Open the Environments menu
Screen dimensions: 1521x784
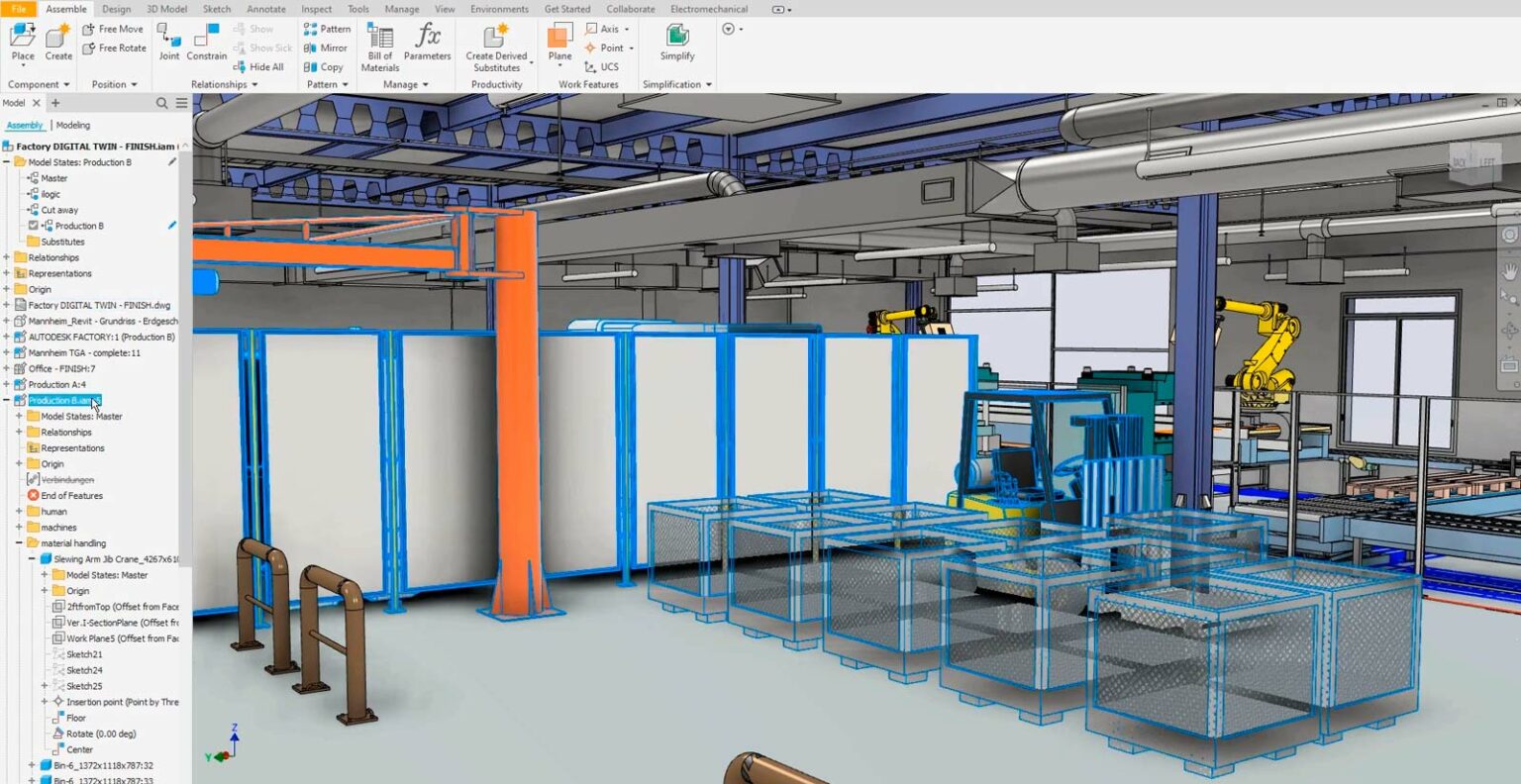499,9
